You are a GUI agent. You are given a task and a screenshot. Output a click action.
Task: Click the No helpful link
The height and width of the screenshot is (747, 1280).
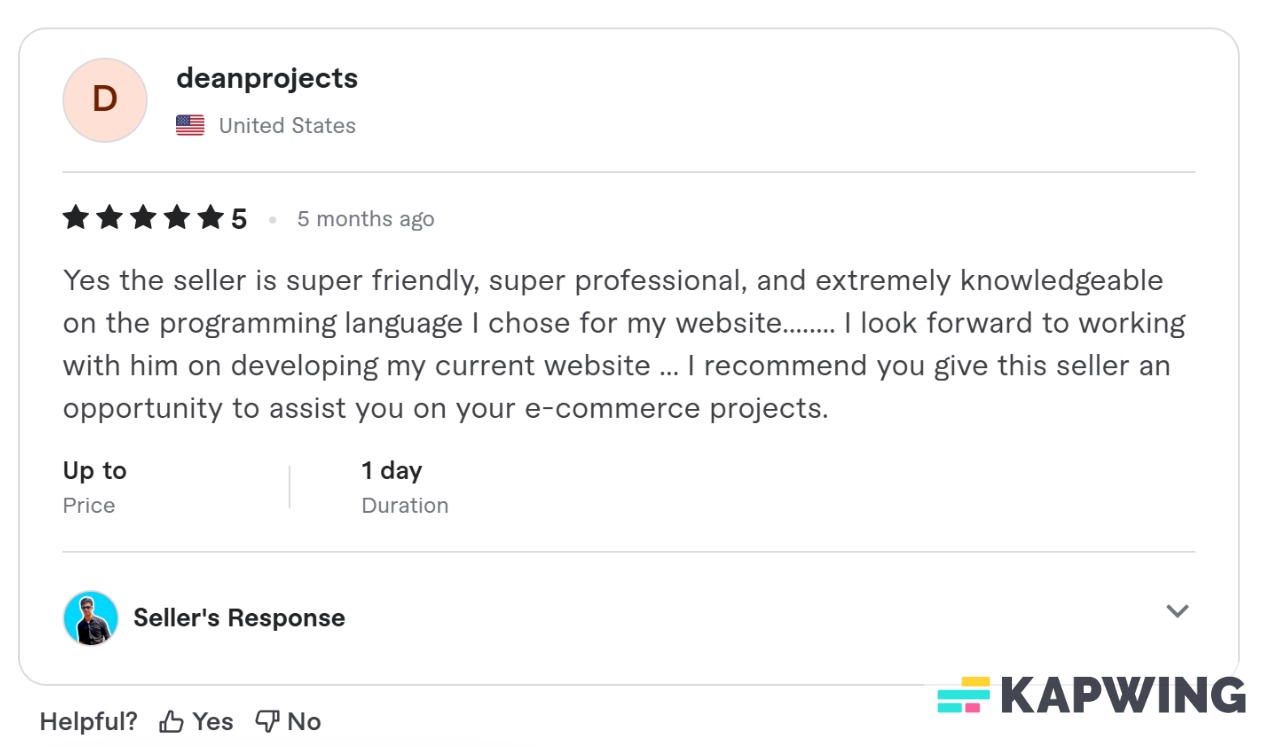(303, 720)
